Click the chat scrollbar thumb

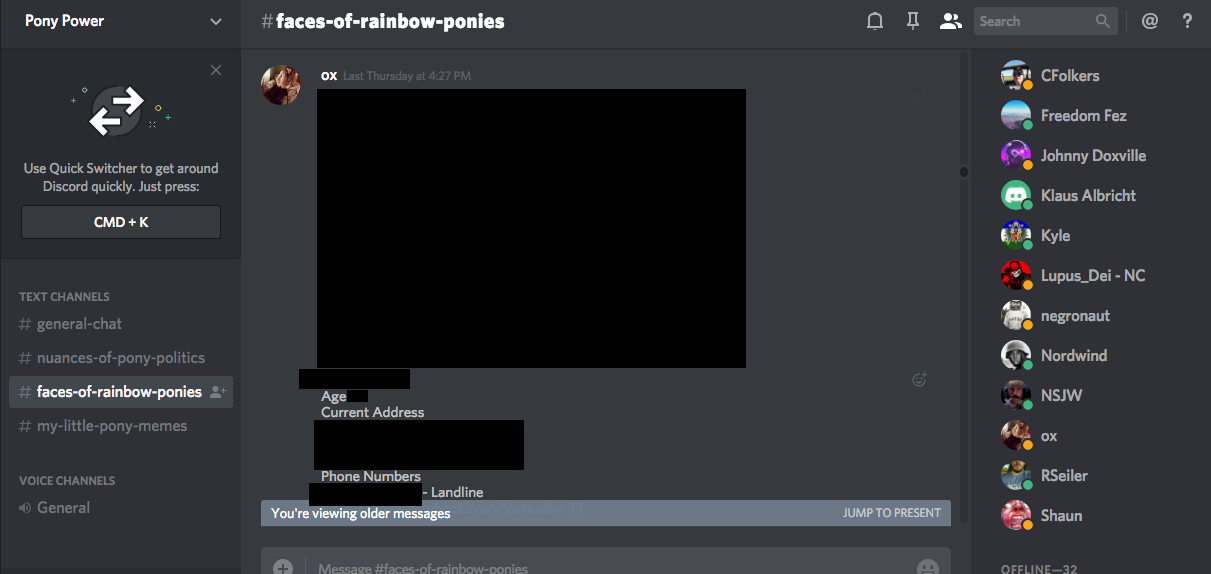pyautogui.click(x=963, y=172)
